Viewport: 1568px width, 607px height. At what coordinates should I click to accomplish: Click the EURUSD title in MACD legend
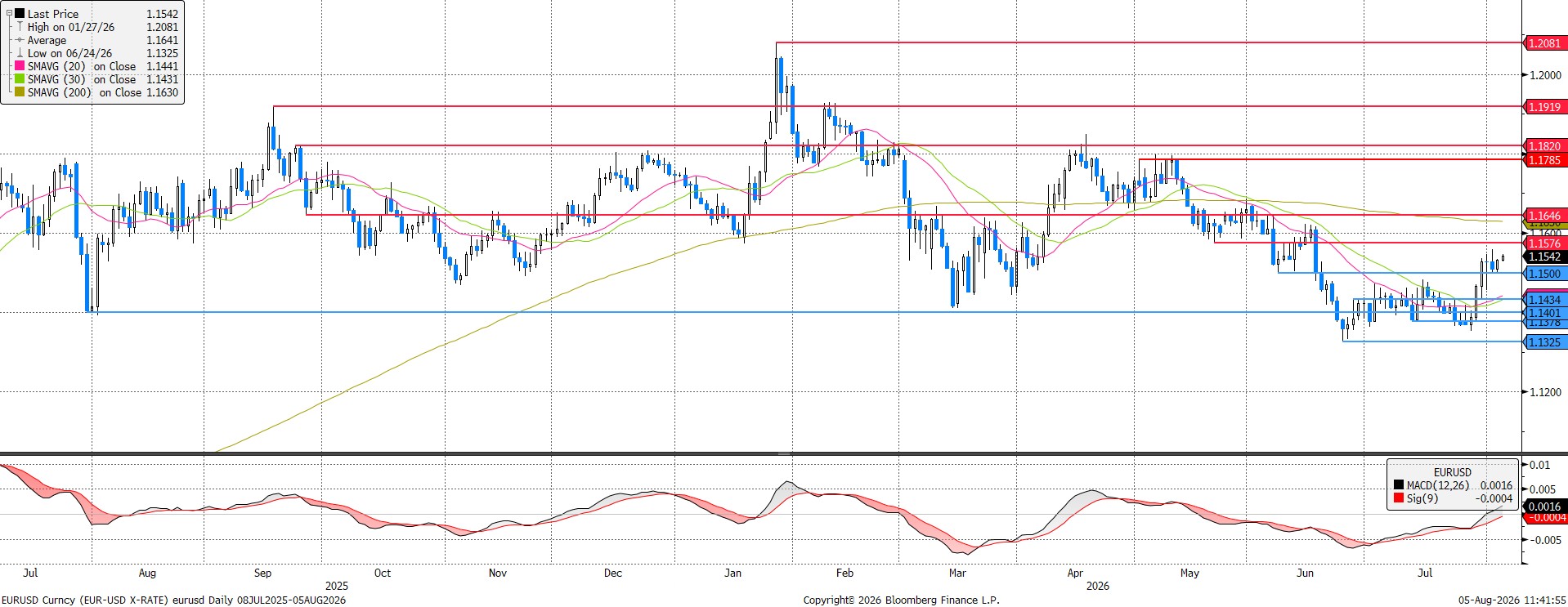pyautogui.click(x=1452, y=472)
